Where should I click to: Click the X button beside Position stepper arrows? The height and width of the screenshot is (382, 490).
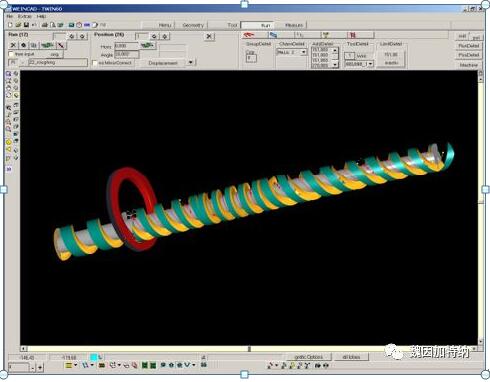pos(209,36)
